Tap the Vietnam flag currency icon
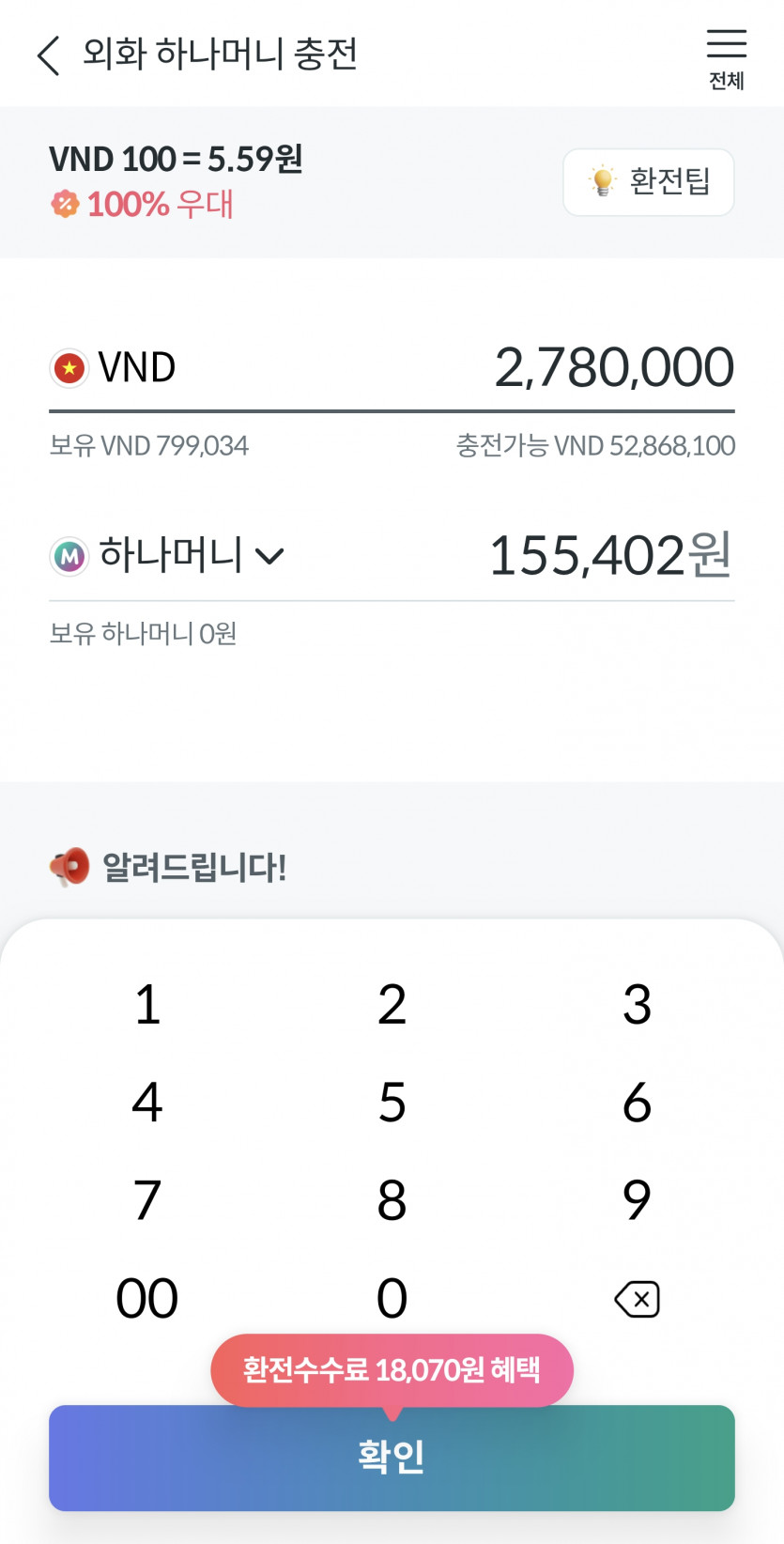The image size is (784, 1544). click(69, 368)
